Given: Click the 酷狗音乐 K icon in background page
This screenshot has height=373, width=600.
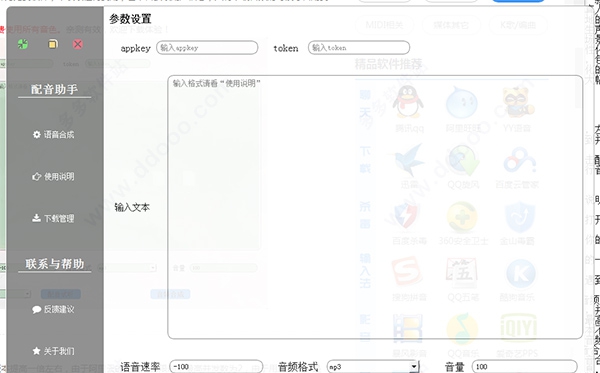Looking at the screenshot, I should 521,274.
